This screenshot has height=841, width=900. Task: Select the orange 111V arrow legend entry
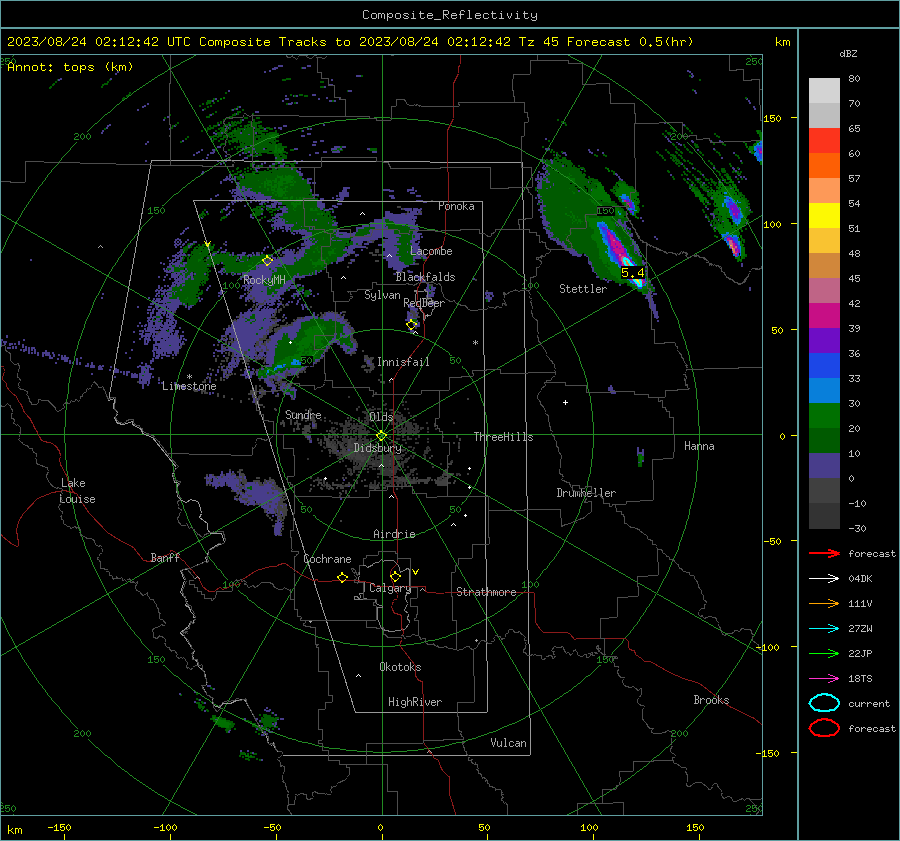[824, 603]
